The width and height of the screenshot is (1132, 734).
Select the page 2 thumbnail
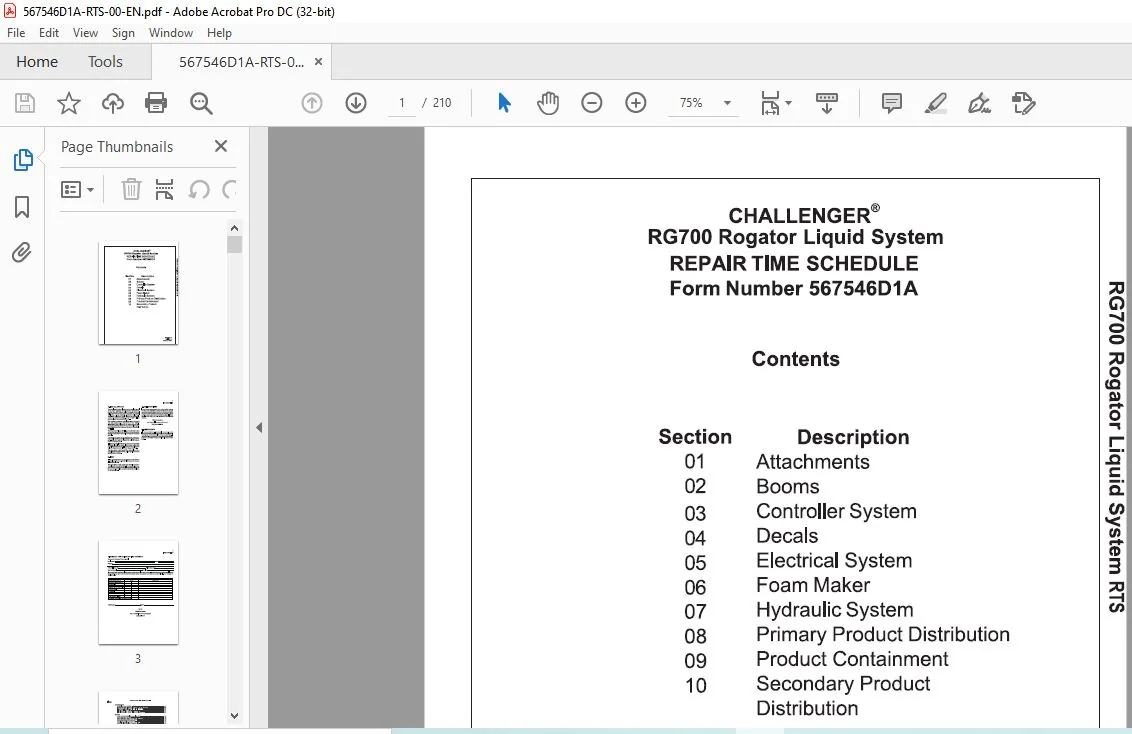click(x=139, y=443)
